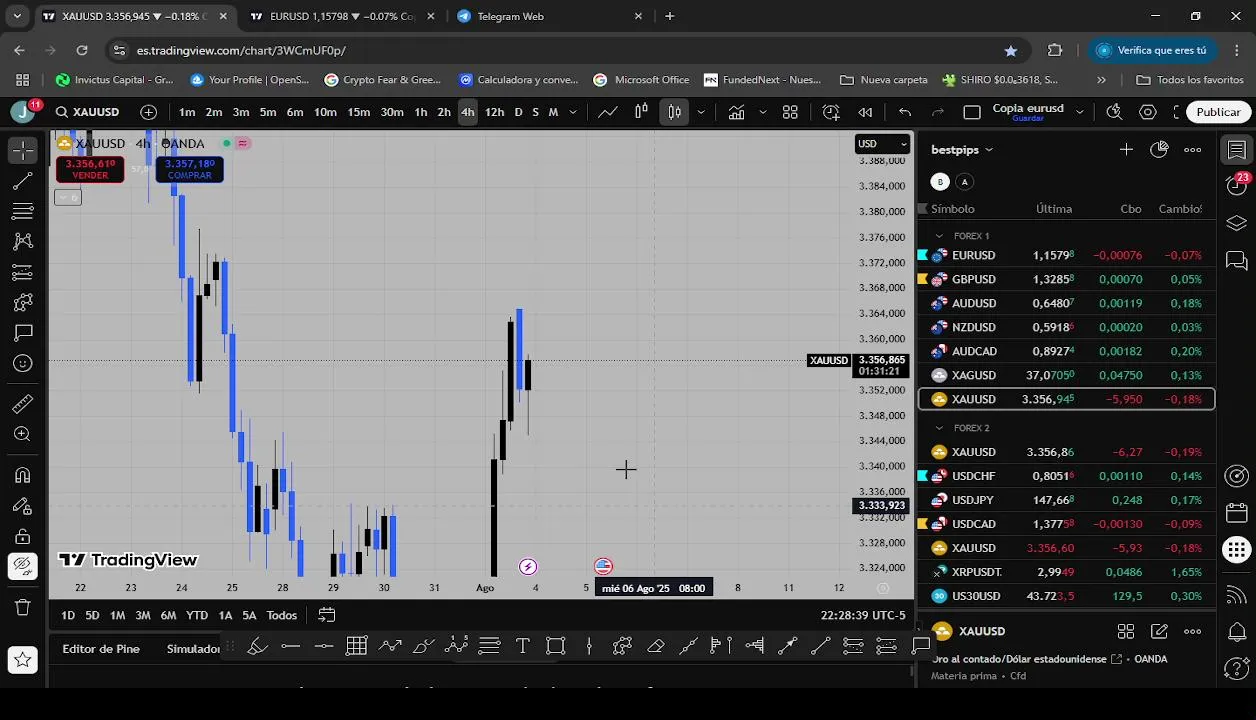
Task: Toggle stay in drawing mode pencil-lock
Action: click(23, 506)
